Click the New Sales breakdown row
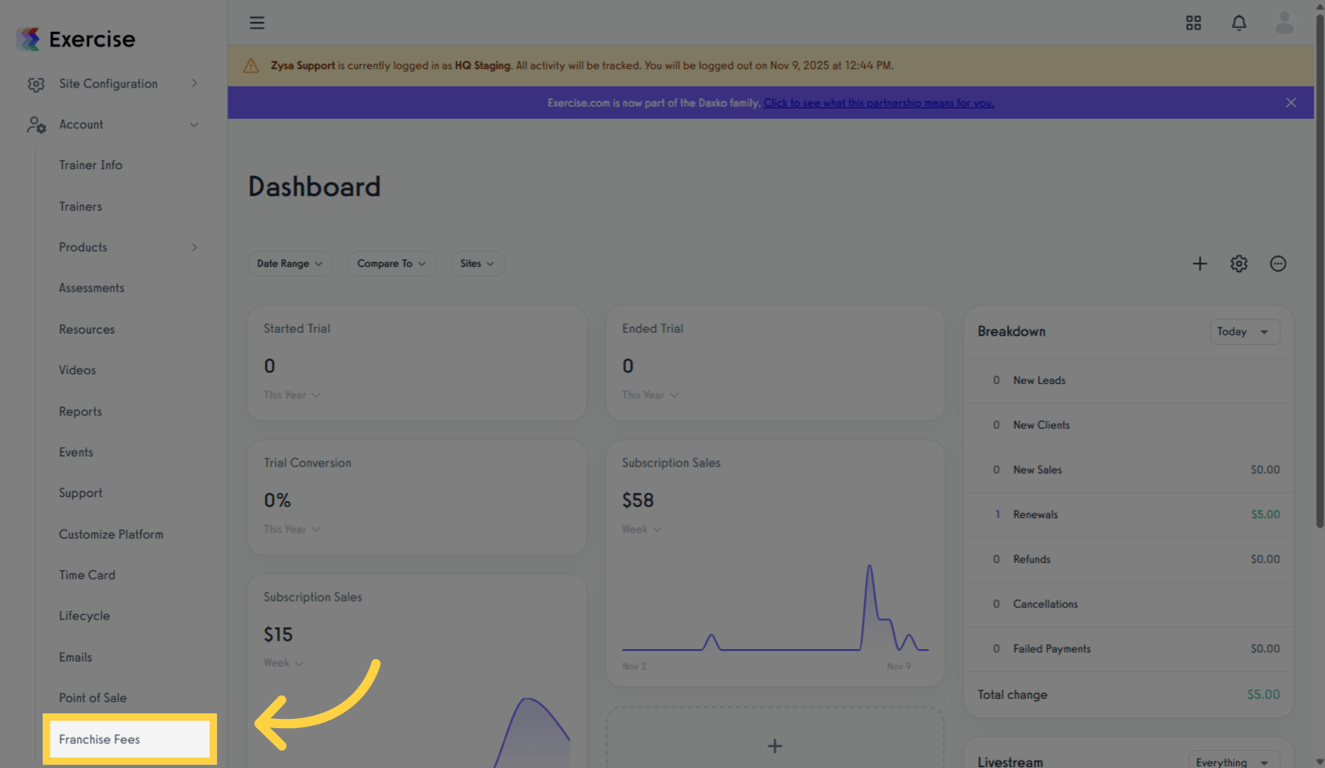 tap(1129, 470)
